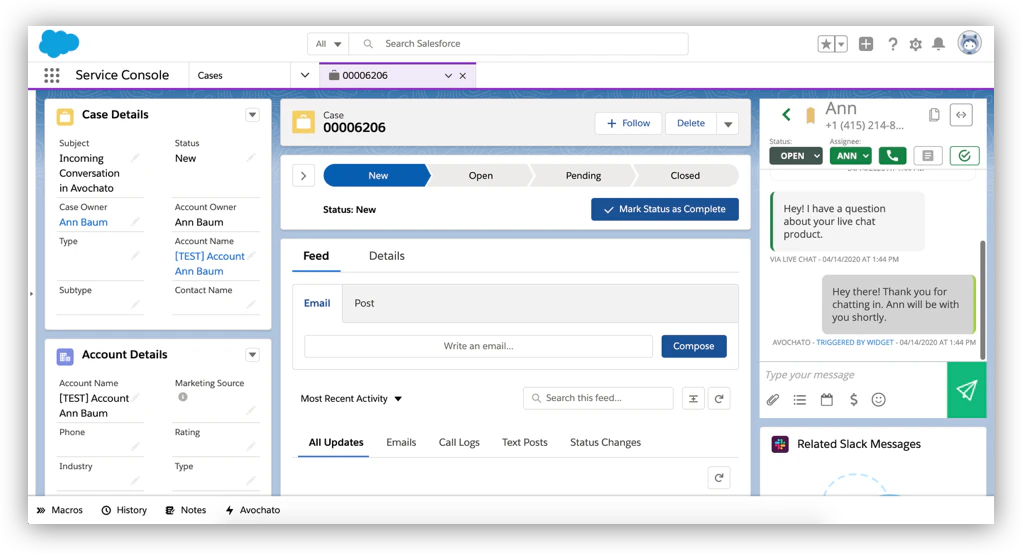Screen dimensions: 1022x554
Task: Open the Setup gear icon
Action: [x=916, y=44]
